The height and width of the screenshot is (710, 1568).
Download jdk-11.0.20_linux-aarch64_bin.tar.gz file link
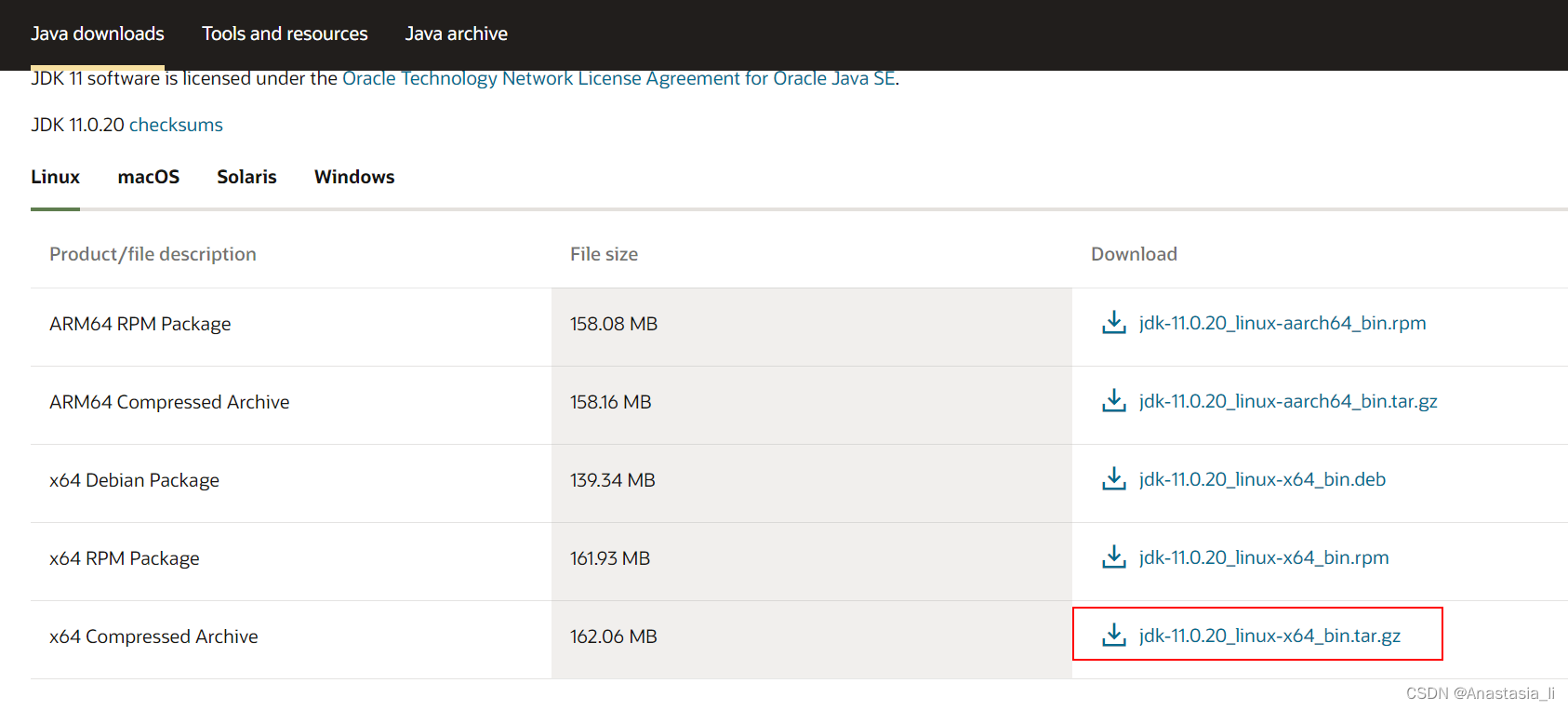click(1288, 401)
